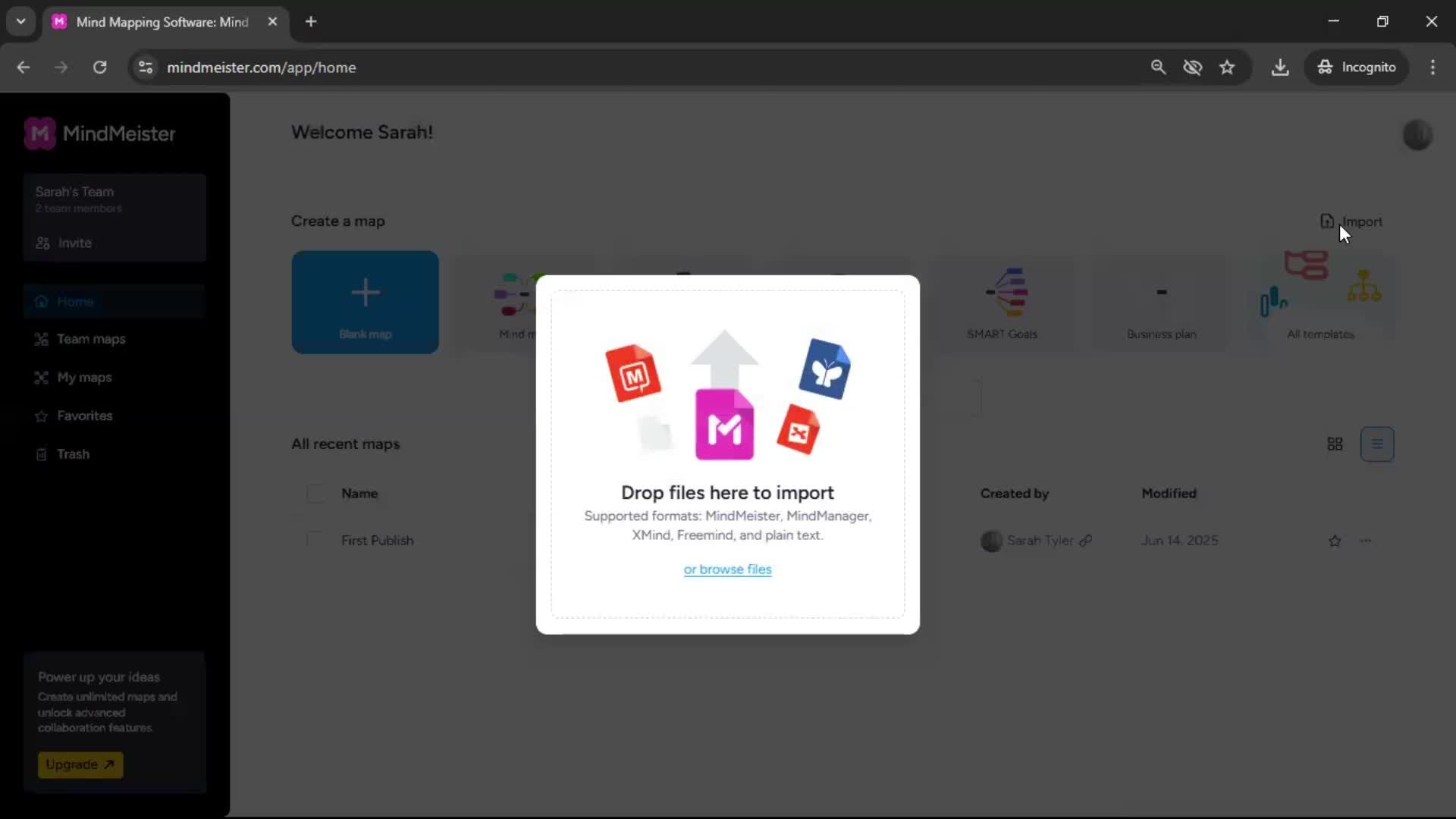Viewport: 1456px width, 819px height.
Task: Click the blue butterfly Freemind file icon
Action: 824,369
